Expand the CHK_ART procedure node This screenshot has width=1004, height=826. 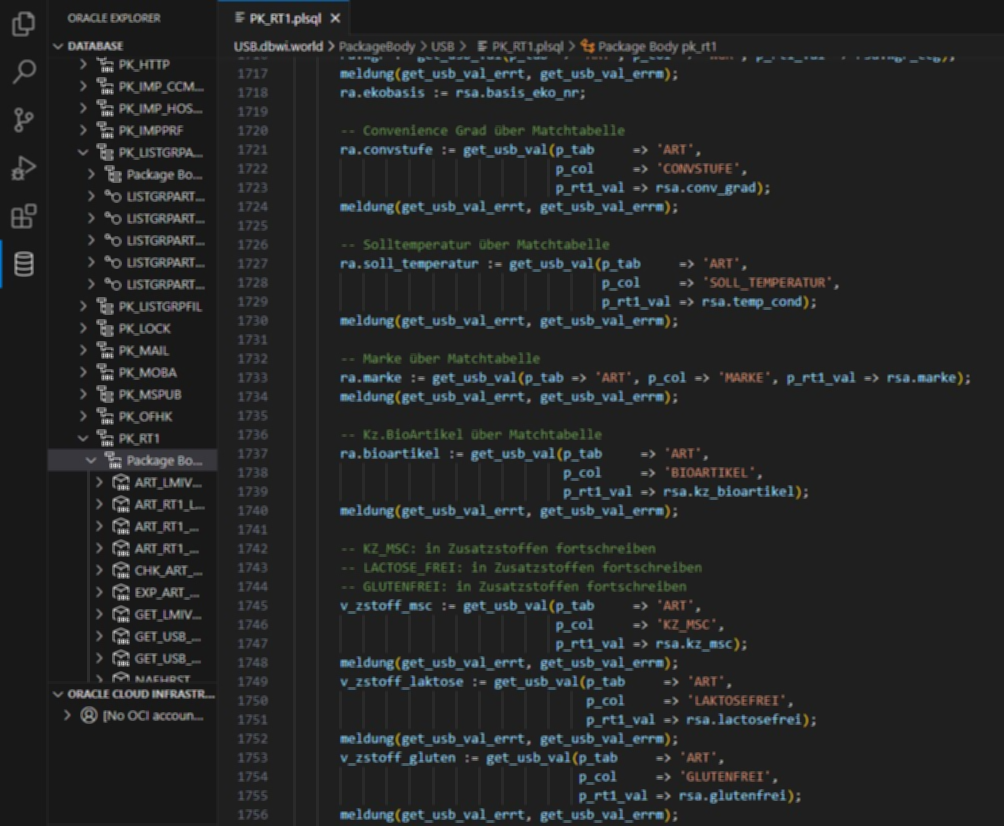[x=99, y=570]
